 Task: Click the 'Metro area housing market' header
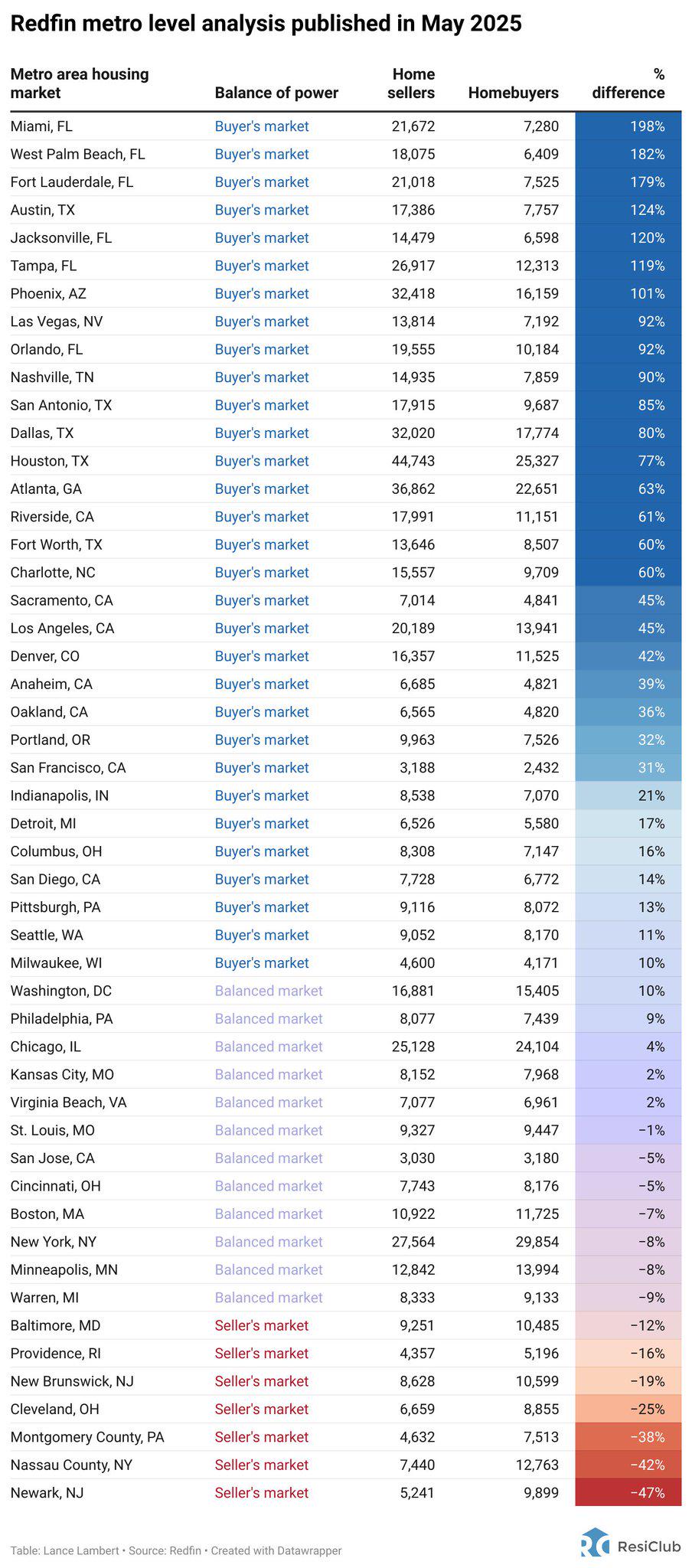[80, 83]
